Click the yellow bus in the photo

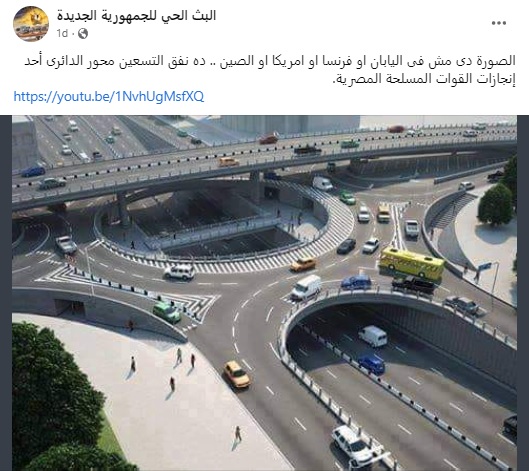click(411, 264)
